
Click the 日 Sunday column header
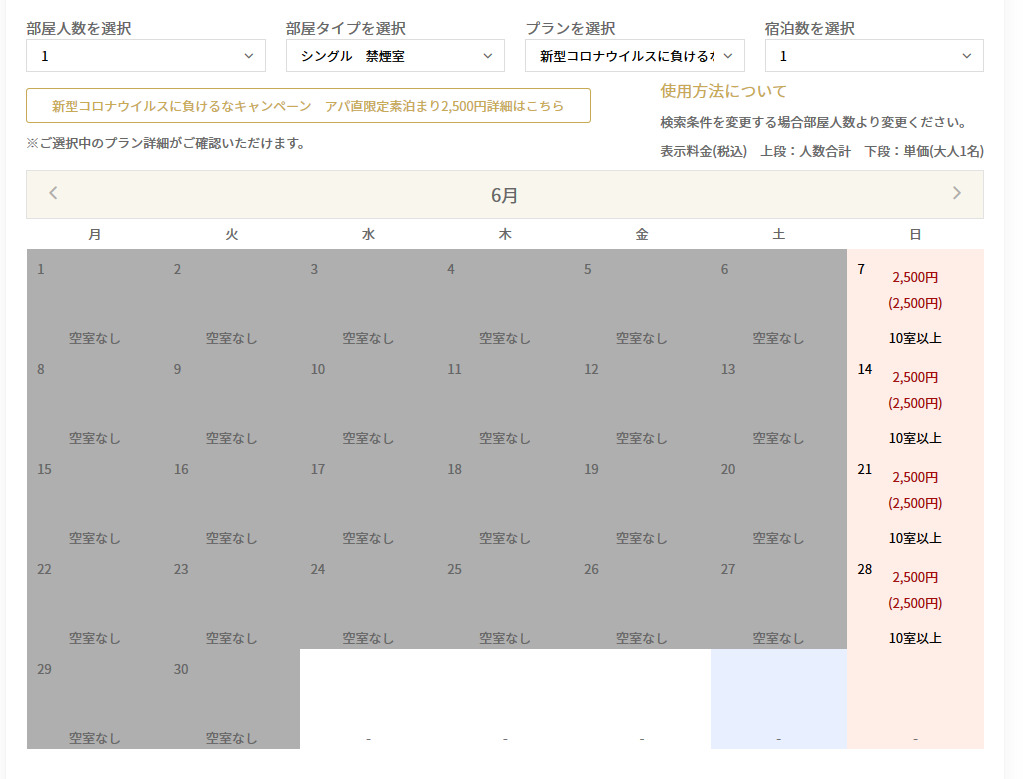coord(914,234)
